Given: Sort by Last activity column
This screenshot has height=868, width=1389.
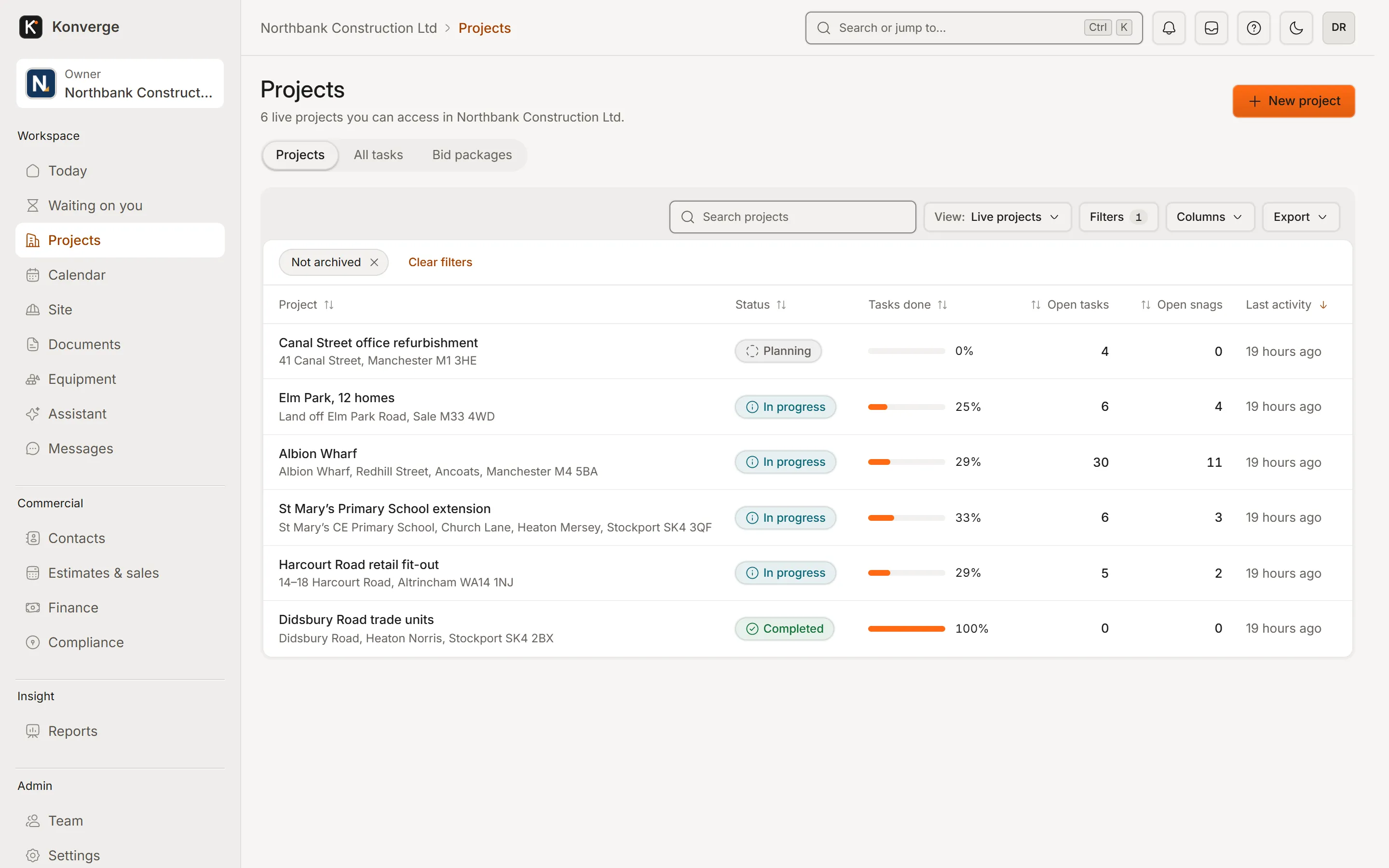Looking at the screenshot, I should click(1286, 305).
